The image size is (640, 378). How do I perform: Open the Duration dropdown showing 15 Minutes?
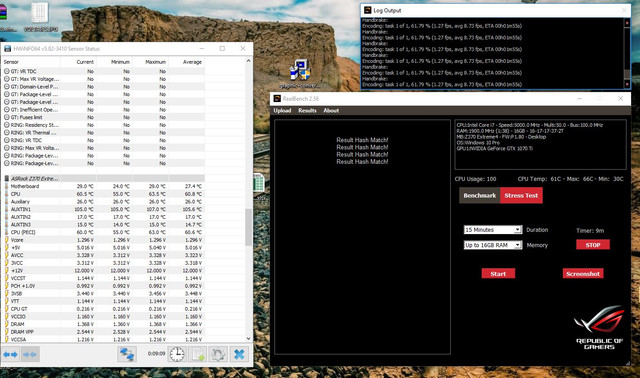(493, 230)
